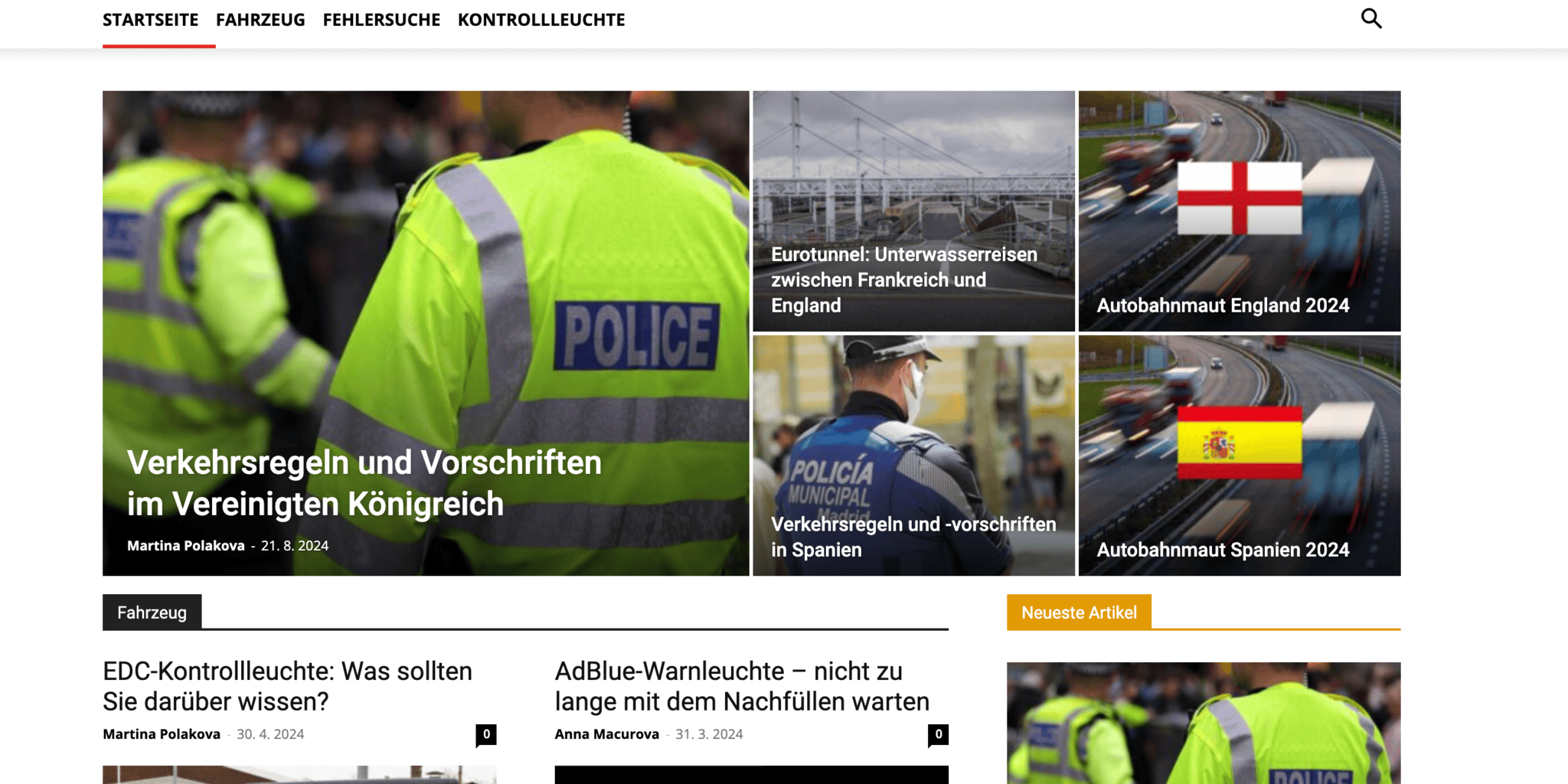Open the search magnifier icon
Screen dimensions: 1568x784
click(x=1371, y=18)
